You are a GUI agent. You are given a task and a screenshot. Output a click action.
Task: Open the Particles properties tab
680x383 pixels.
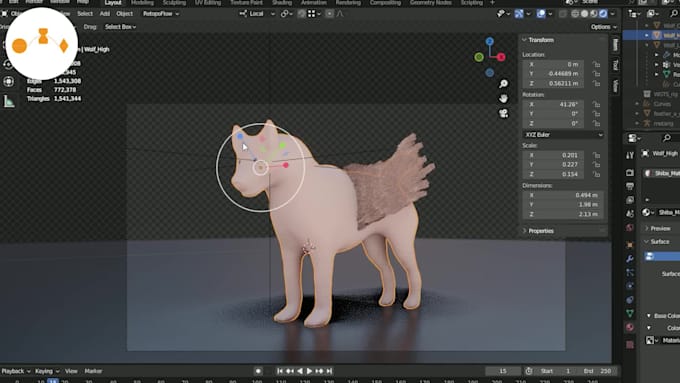630,272
